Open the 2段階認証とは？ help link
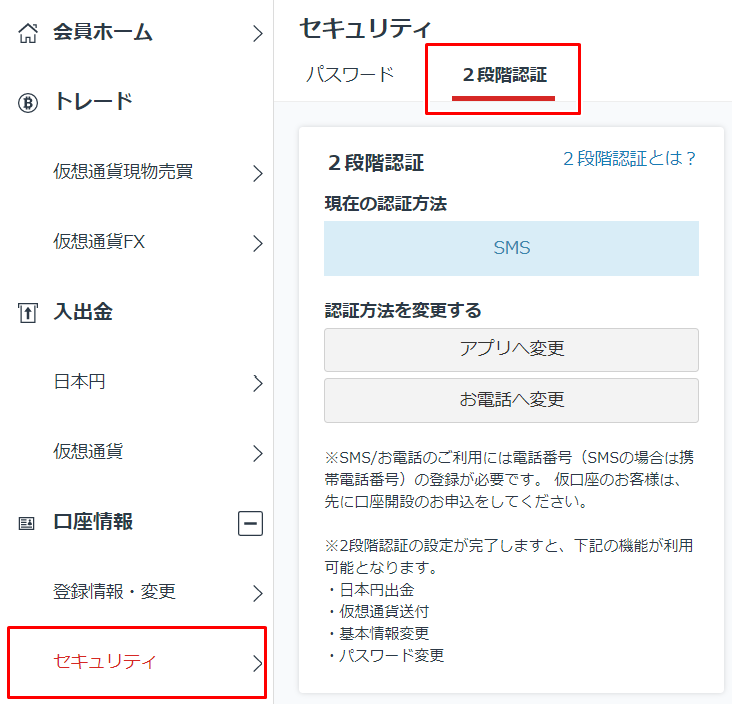This screenshot has height=704, width=732. (x=630, y=159)
